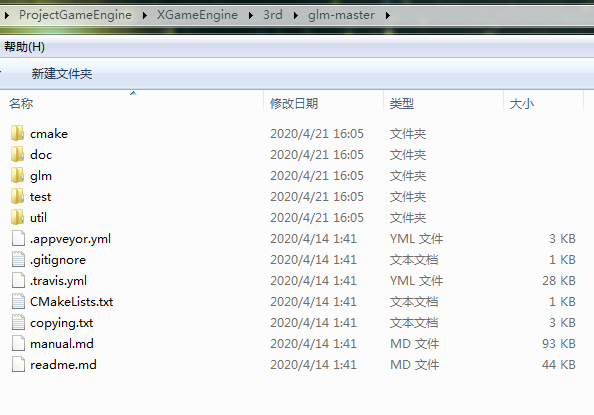Open the doc folder icon
Image resolution: width=594 pixels, height=415 pixels.
point(17,154)
